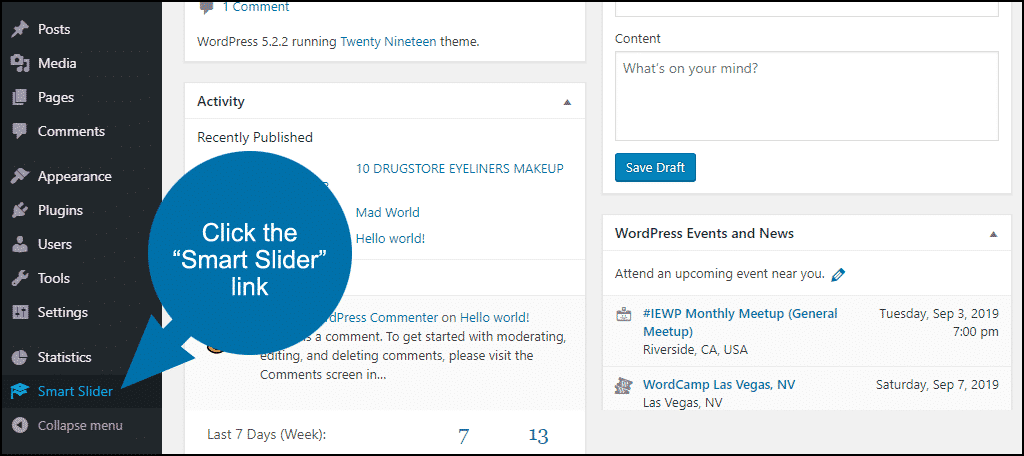
Task: Click the Tools wrench icon
Action: click(x=20, y=278)
